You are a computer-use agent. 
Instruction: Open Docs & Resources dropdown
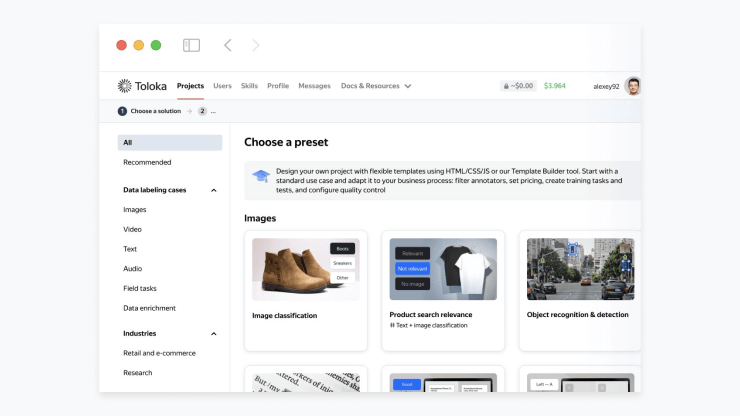click(x=376, y=86)
